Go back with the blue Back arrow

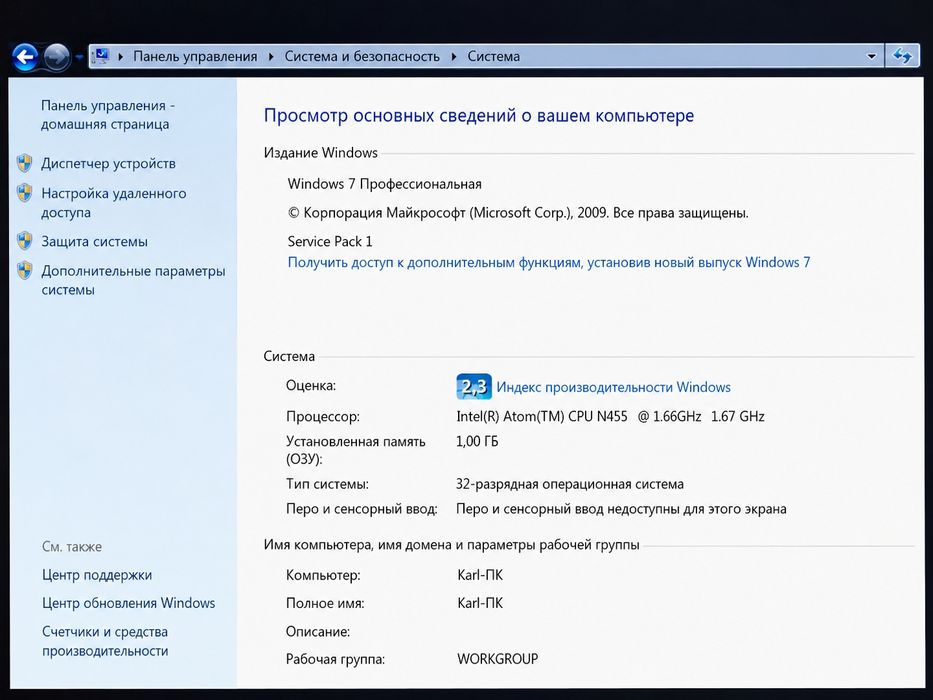(x=25, y=57)
